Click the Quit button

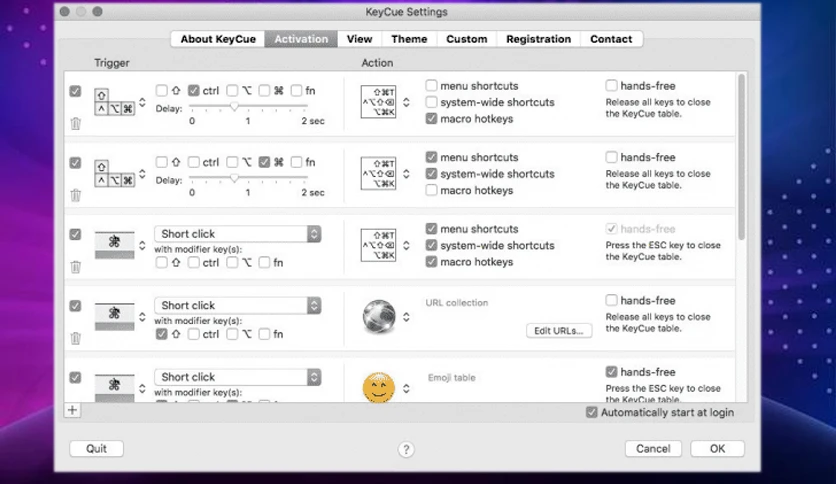[x=97, y=448]
